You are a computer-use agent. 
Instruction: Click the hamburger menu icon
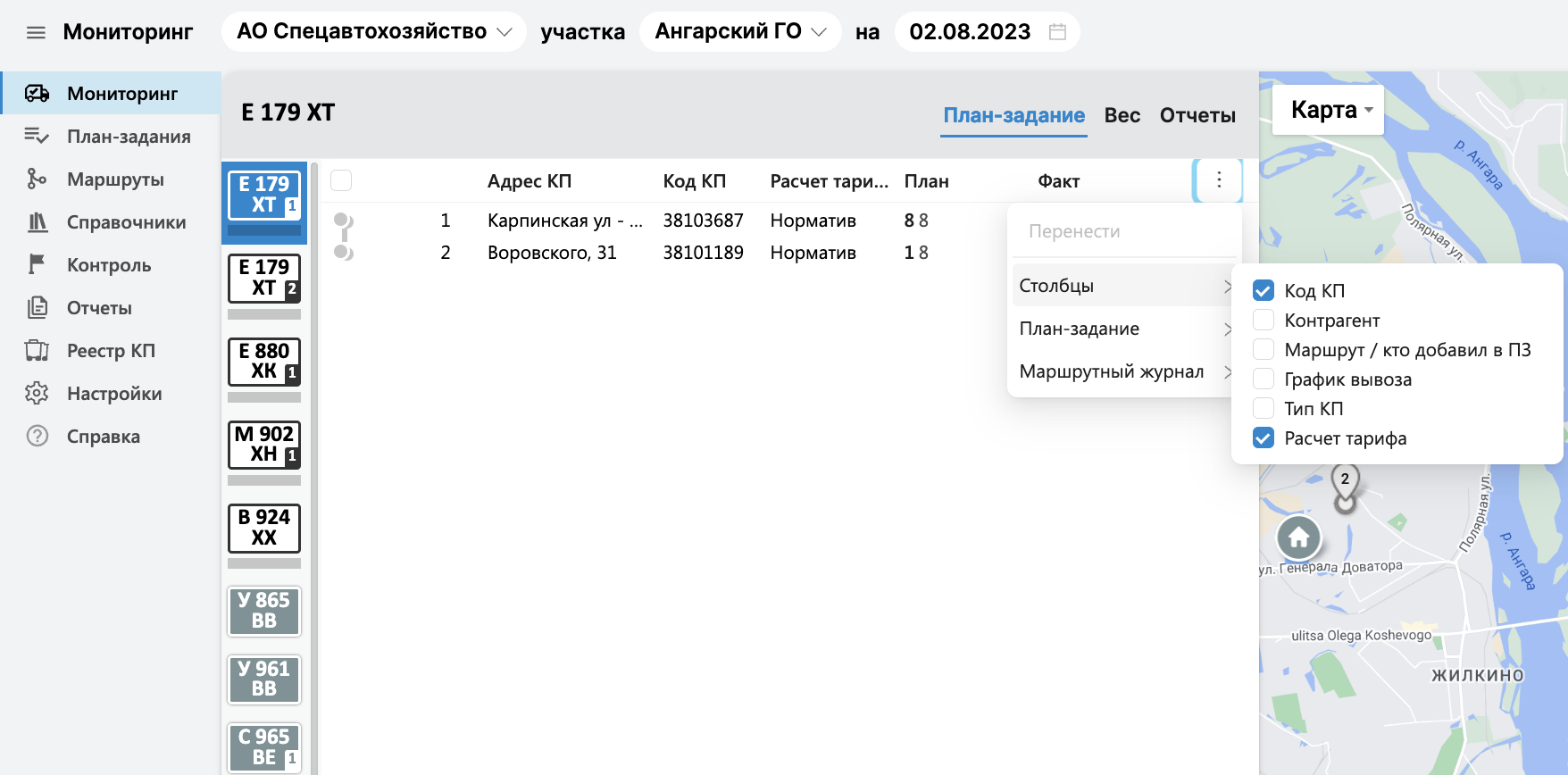tap(36, 33)
